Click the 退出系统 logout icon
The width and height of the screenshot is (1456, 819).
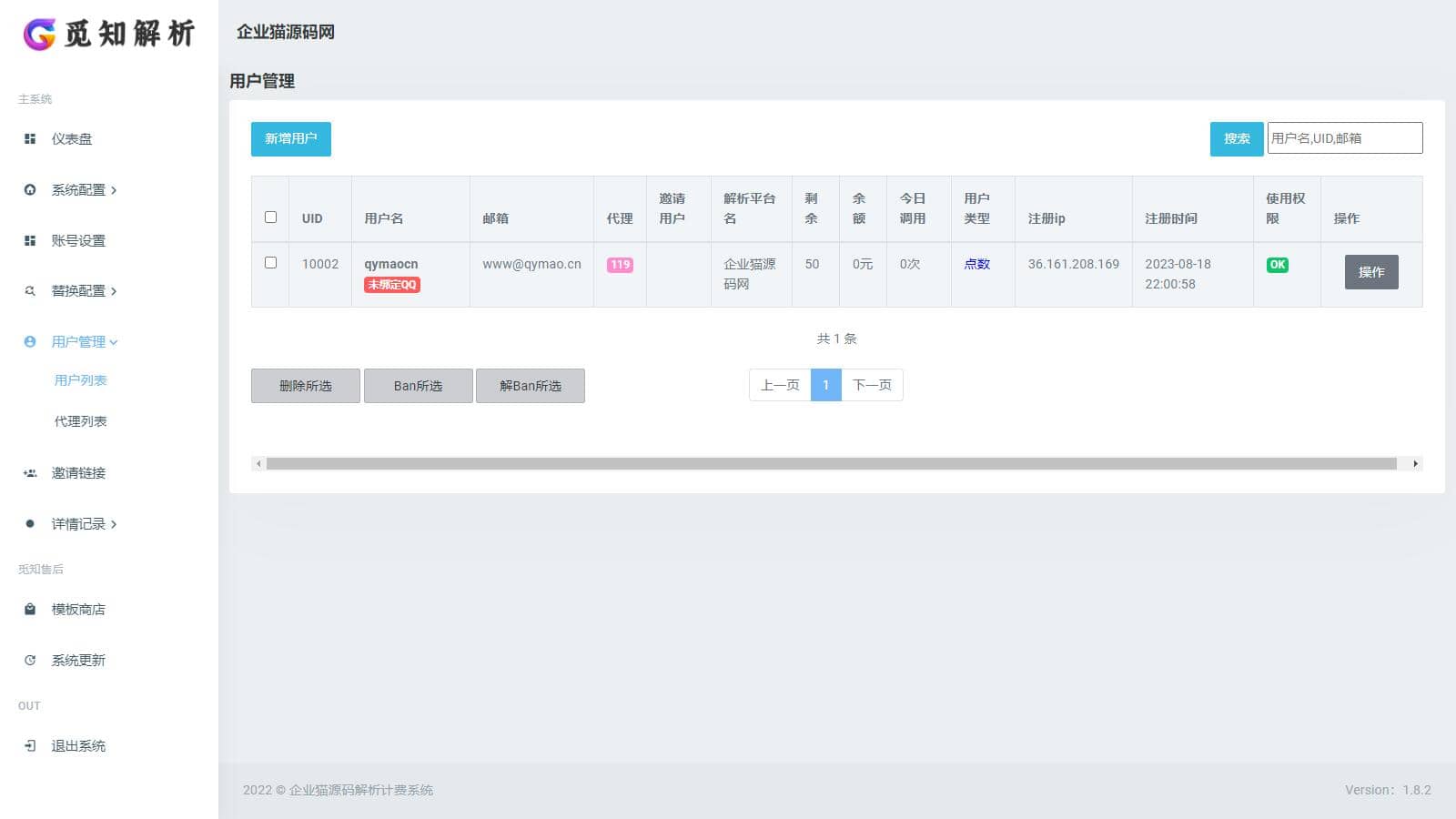pyautogui.click(x=30, y=746)
